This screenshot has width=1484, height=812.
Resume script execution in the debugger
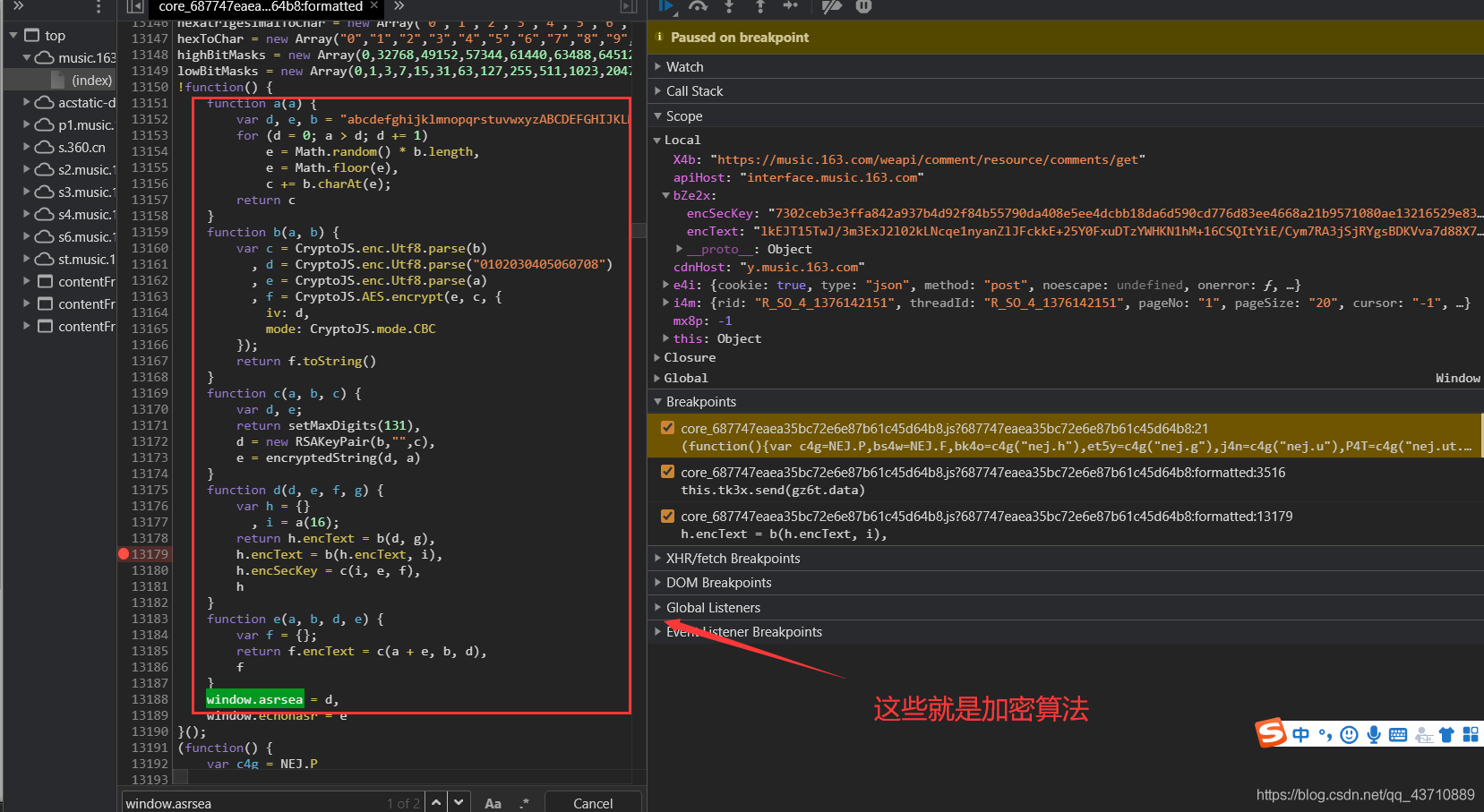click(x=666, y=6)
